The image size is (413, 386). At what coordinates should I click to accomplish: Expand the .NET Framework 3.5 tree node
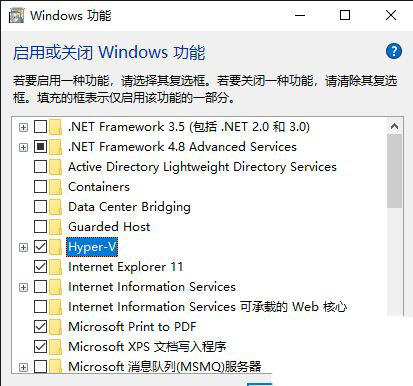point(23,127)
